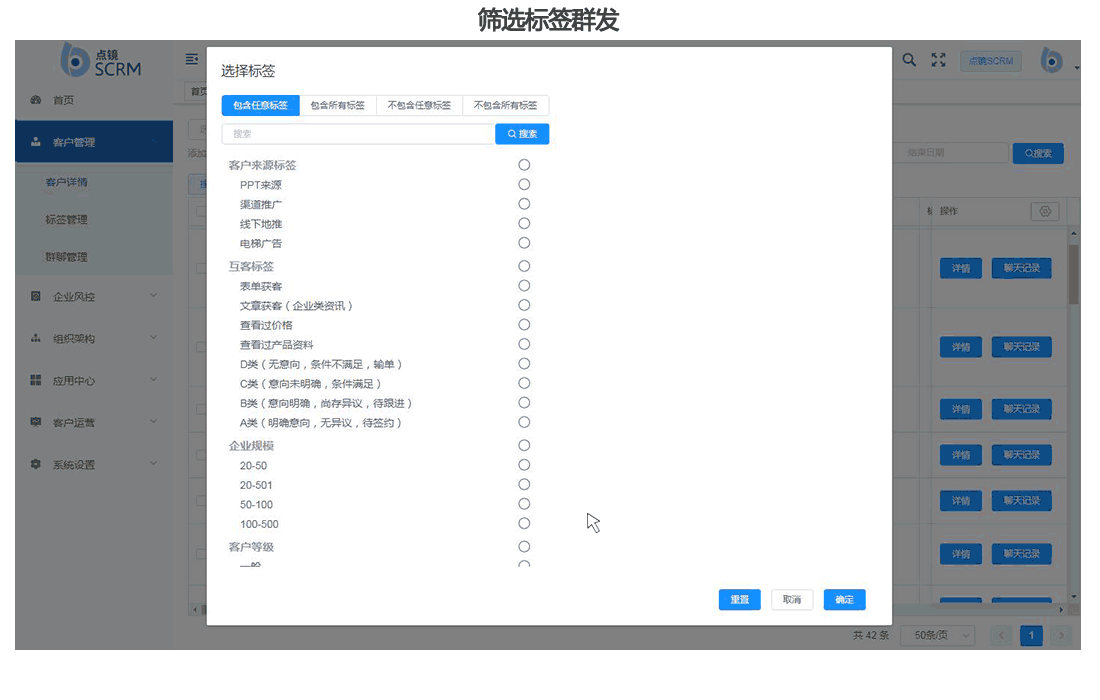Click the 取消 button
The width and height of the screenshot is (1100, 700).
pyautogui.click(x=792, y=600)
